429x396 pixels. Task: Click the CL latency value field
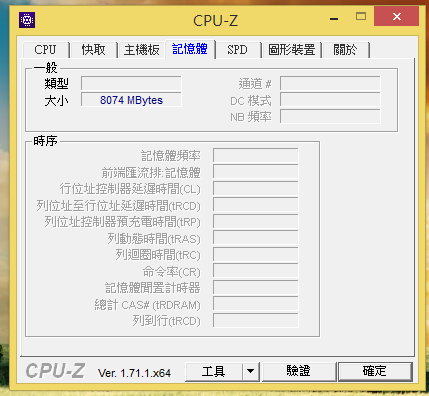point(256,189)
